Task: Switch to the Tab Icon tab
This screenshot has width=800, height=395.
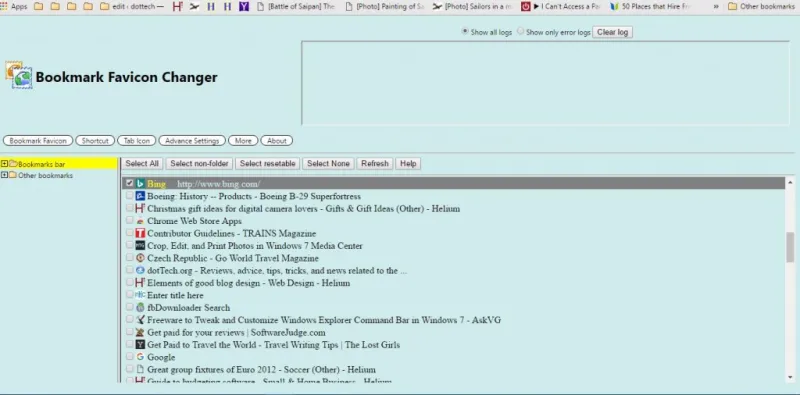Action: click(137, 141)
